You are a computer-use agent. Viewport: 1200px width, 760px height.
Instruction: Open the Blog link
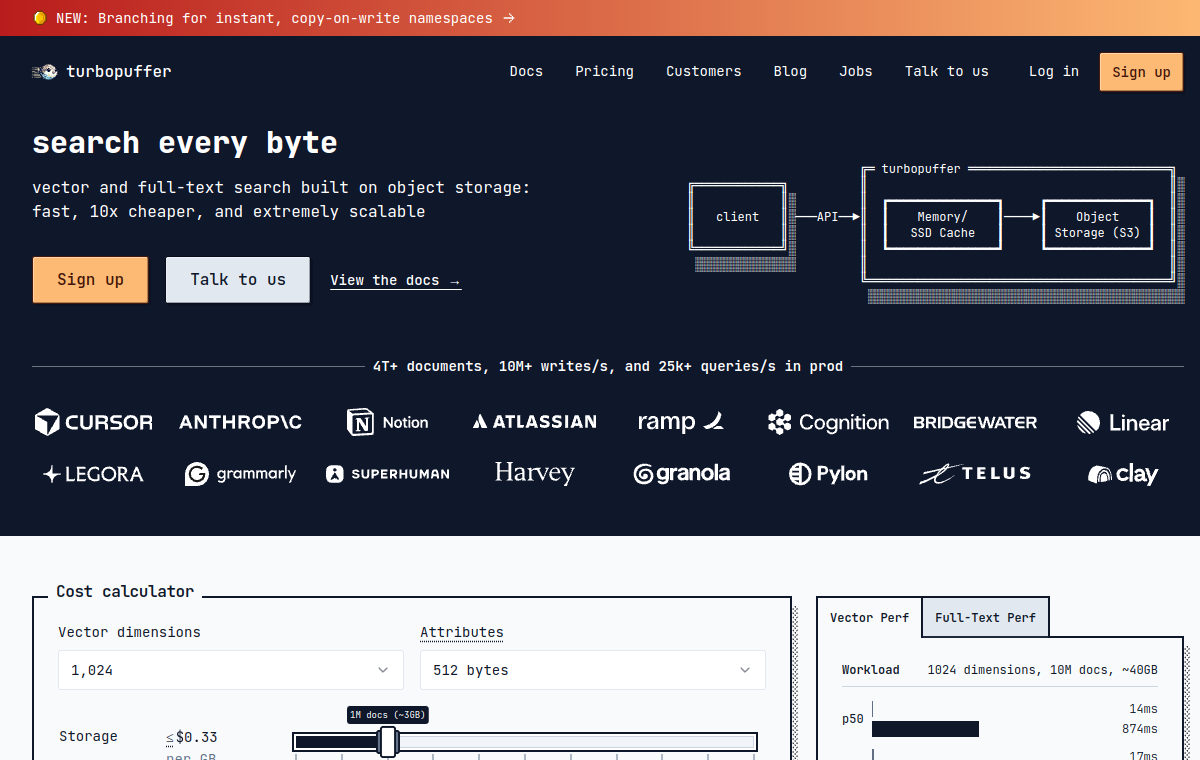pos(790,72)
